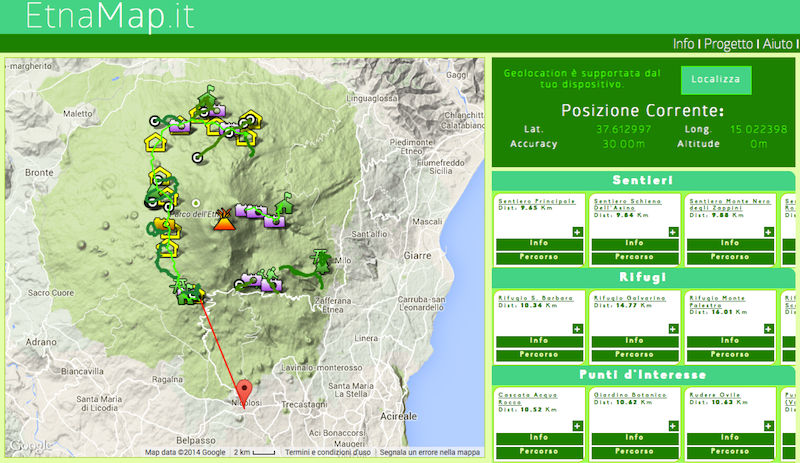Show Percorso for Giardino Botanico
Screen dimensions: 800x463
tap(635, 451)
